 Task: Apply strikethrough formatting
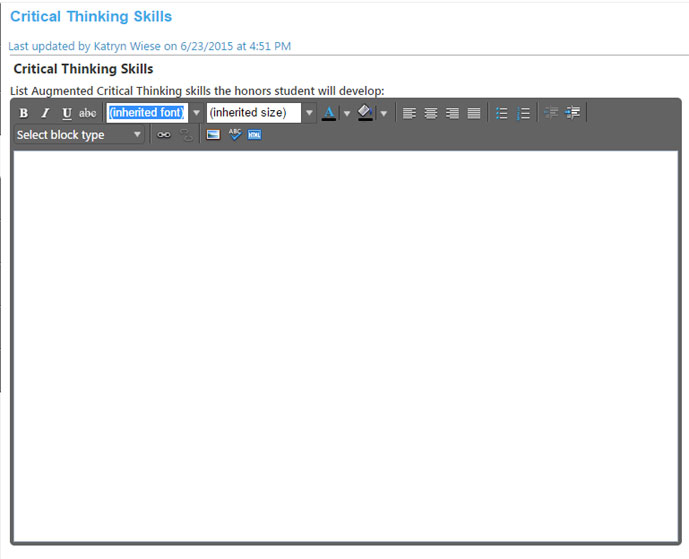pyautogui.click(x=87, y=113)
